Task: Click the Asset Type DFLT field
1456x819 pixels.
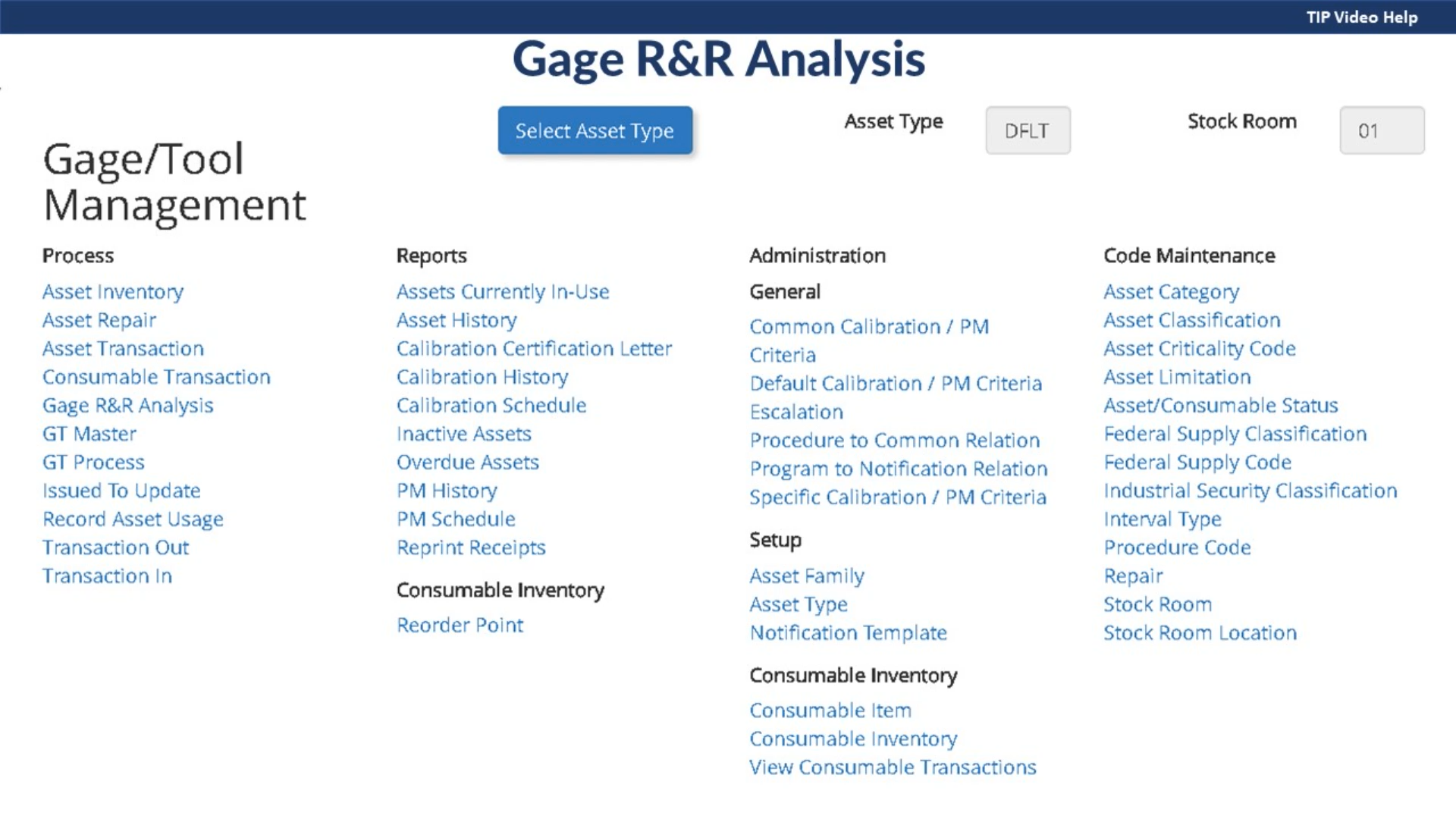Action: click(1028, 130)
